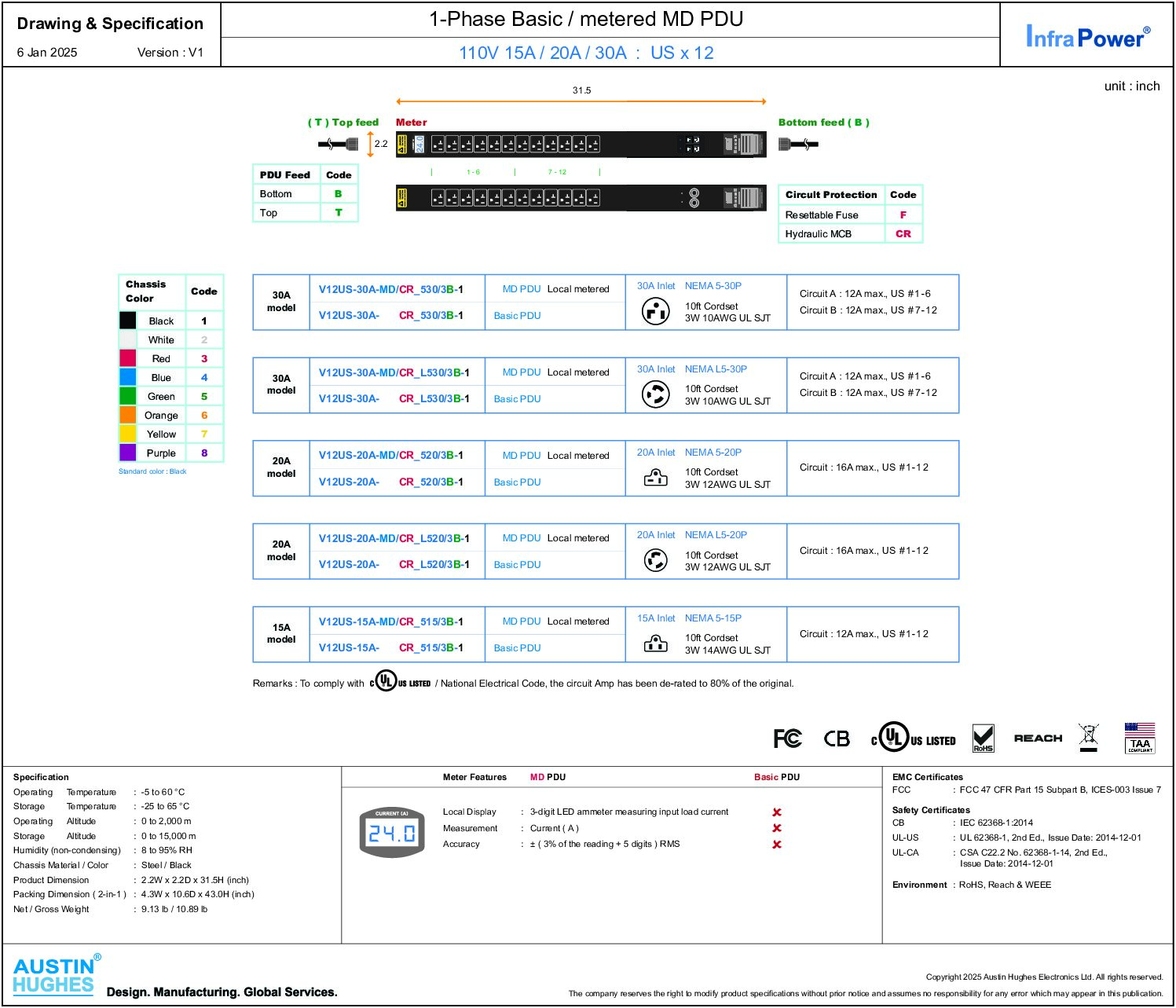Viewport: 1176px width, 1008px height.
Task: Click the UL Listed mark in the remarks
Action: tap(400, 680)
